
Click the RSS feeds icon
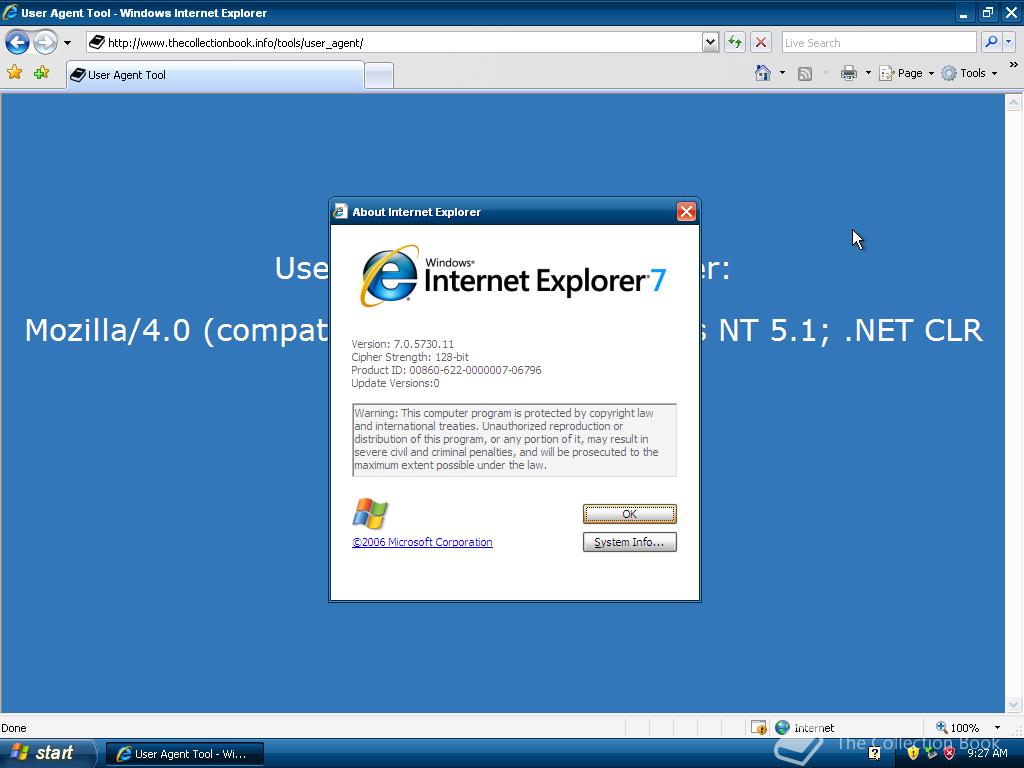[x=805, y=74]
